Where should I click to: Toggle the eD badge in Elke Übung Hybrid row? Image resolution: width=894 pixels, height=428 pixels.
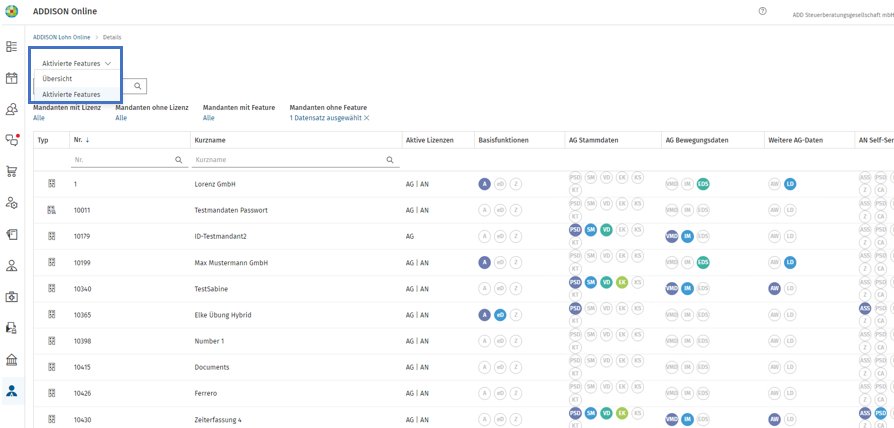499,315
